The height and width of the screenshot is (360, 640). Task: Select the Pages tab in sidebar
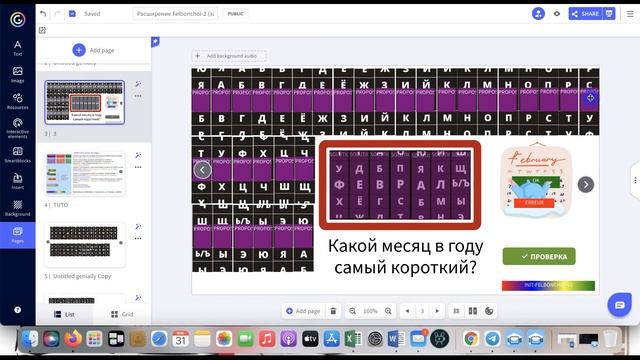tap(18, 235)
